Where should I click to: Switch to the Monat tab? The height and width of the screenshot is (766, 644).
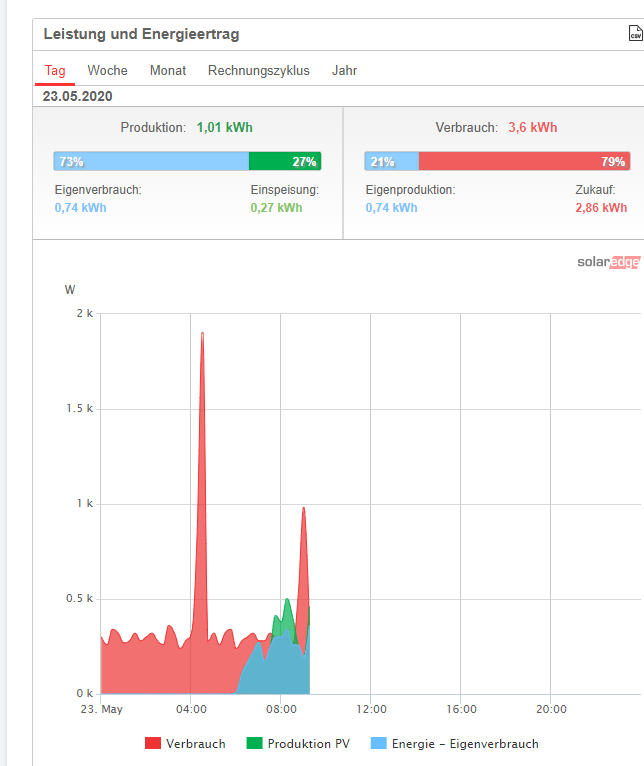pos(168,71)
